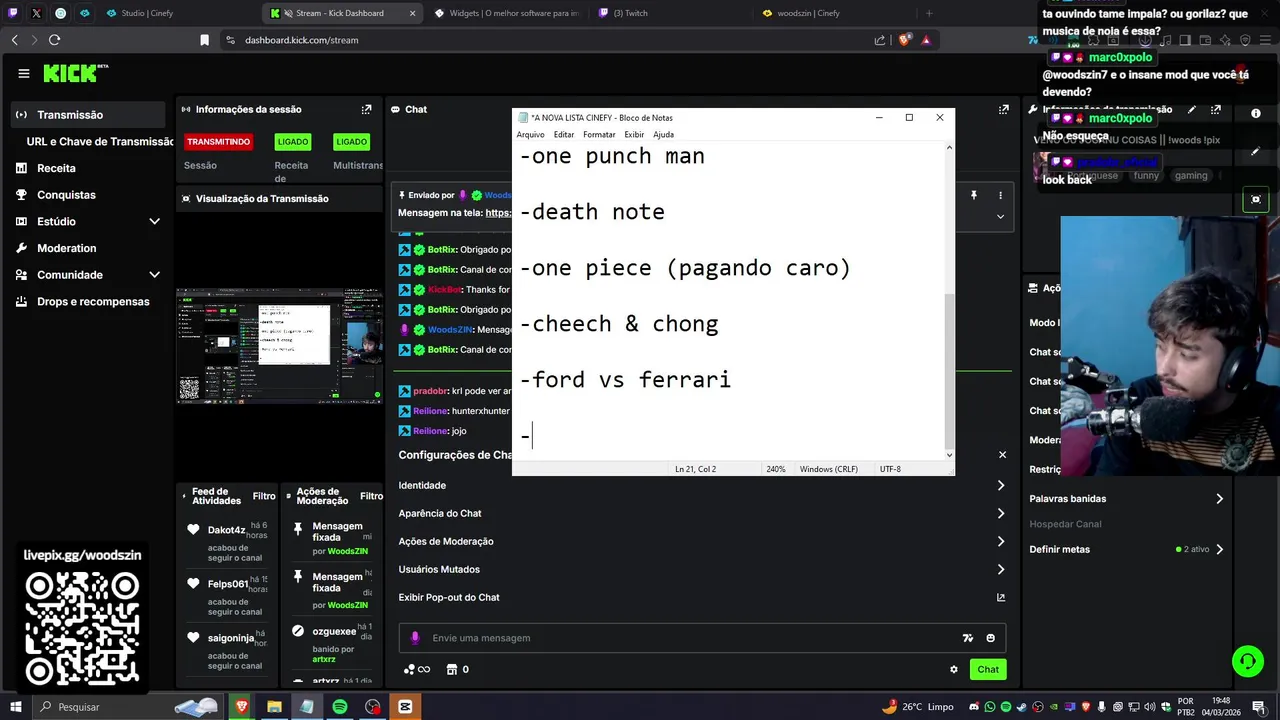Reload the page in browser
Image resolution: width=1280 pixels, height=720 pixels.
coord(54,40)
